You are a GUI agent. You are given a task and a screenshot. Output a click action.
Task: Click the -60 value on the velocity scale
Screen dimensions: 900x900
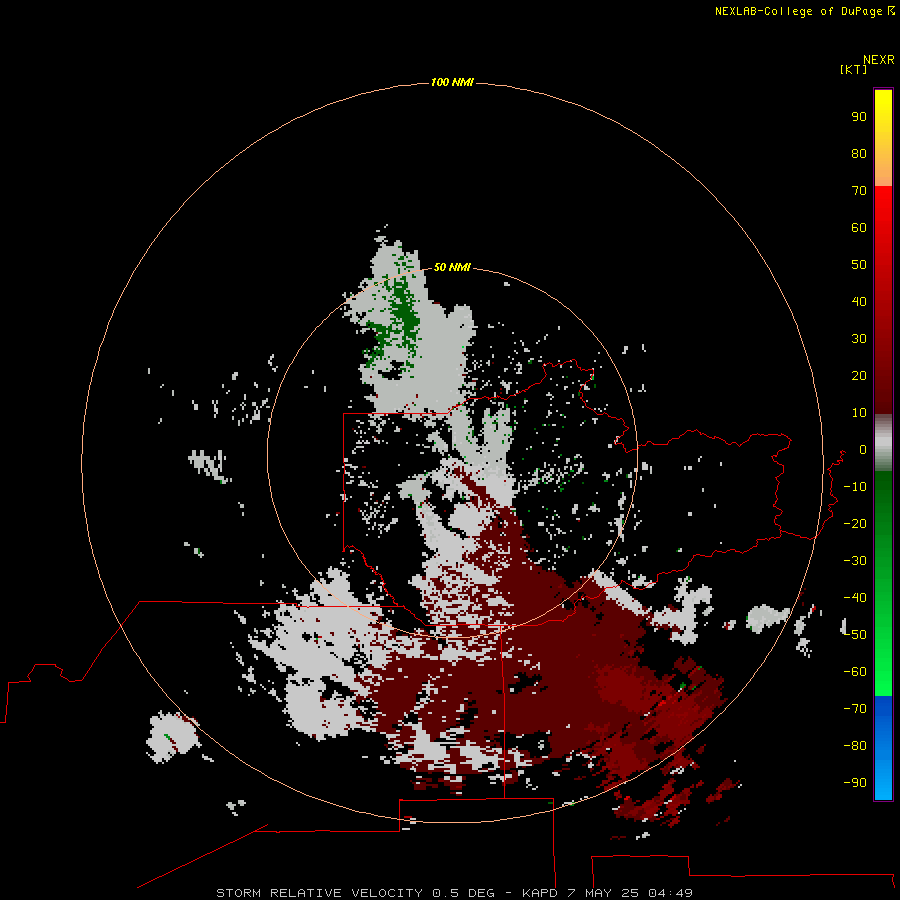click(855, 672)
